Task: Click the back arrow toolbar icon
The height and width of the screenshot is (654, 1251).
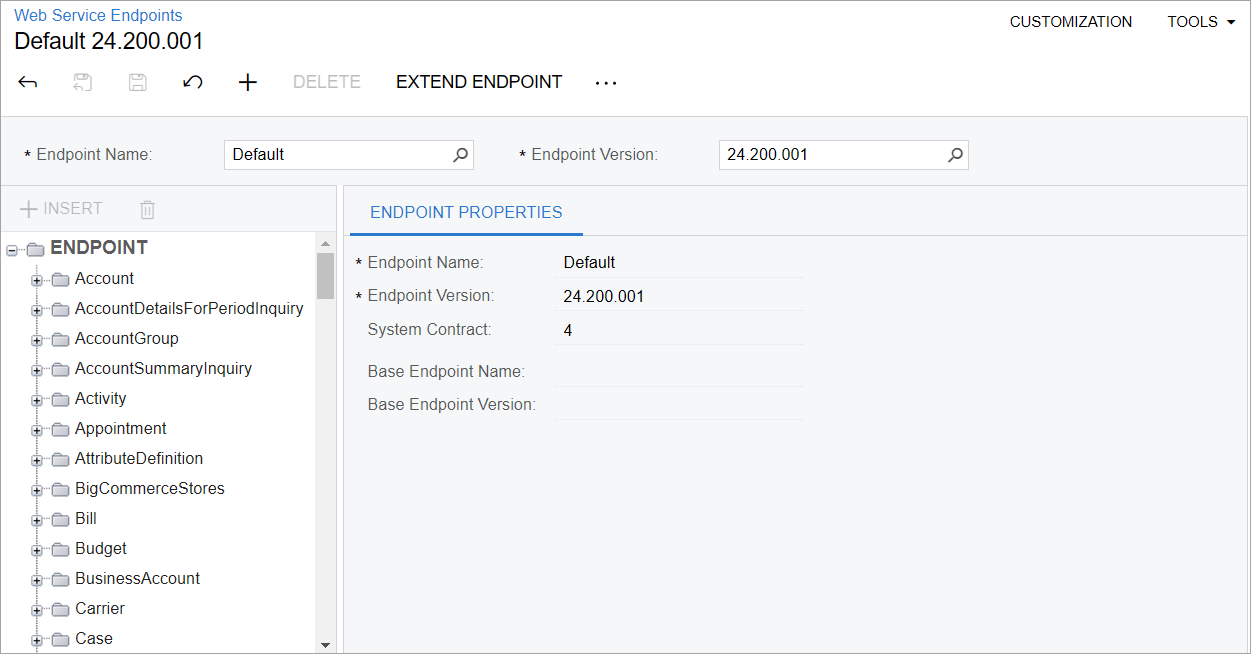Action: 28,82
